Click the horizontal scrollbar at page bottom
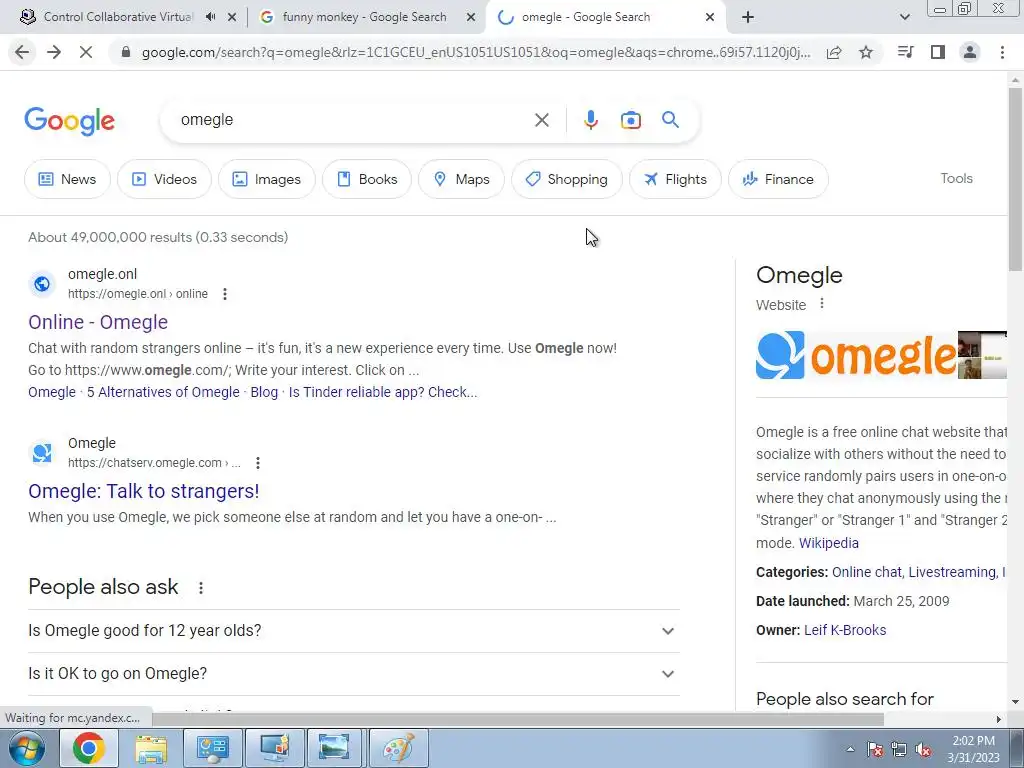 tap(518, 719)
